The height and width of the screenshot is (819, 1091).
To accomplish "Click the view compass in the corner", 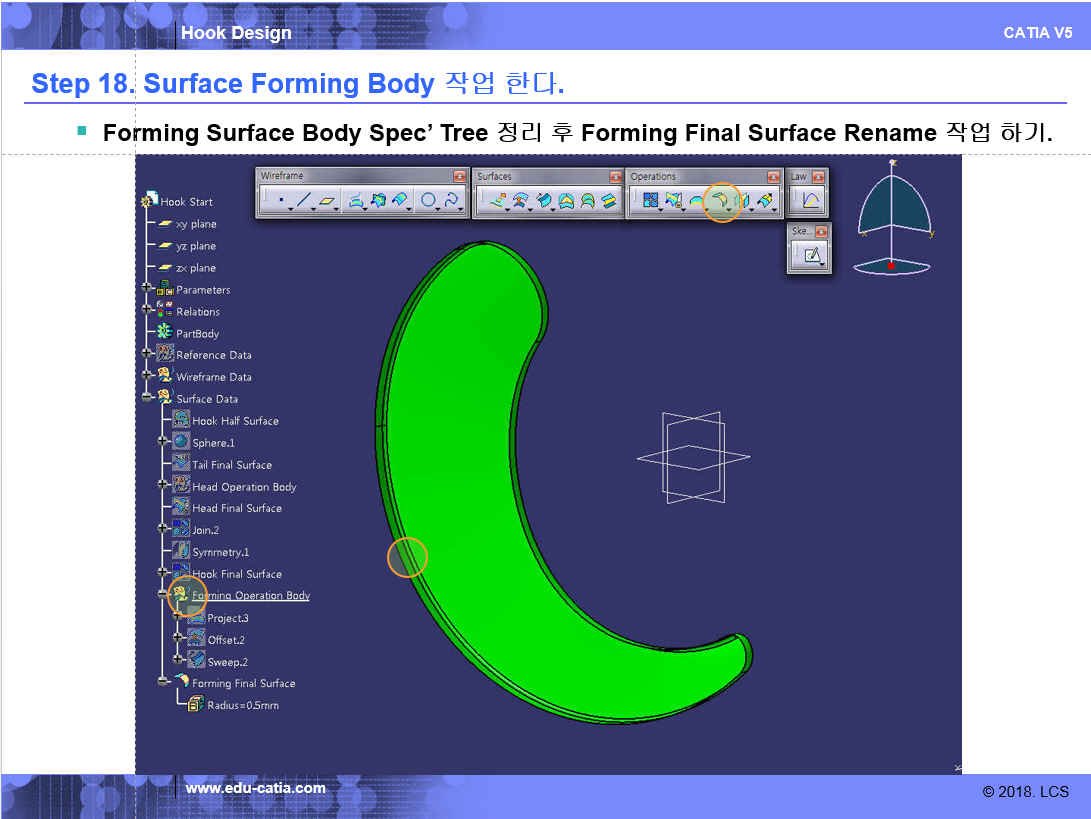I will coord(893,218).
